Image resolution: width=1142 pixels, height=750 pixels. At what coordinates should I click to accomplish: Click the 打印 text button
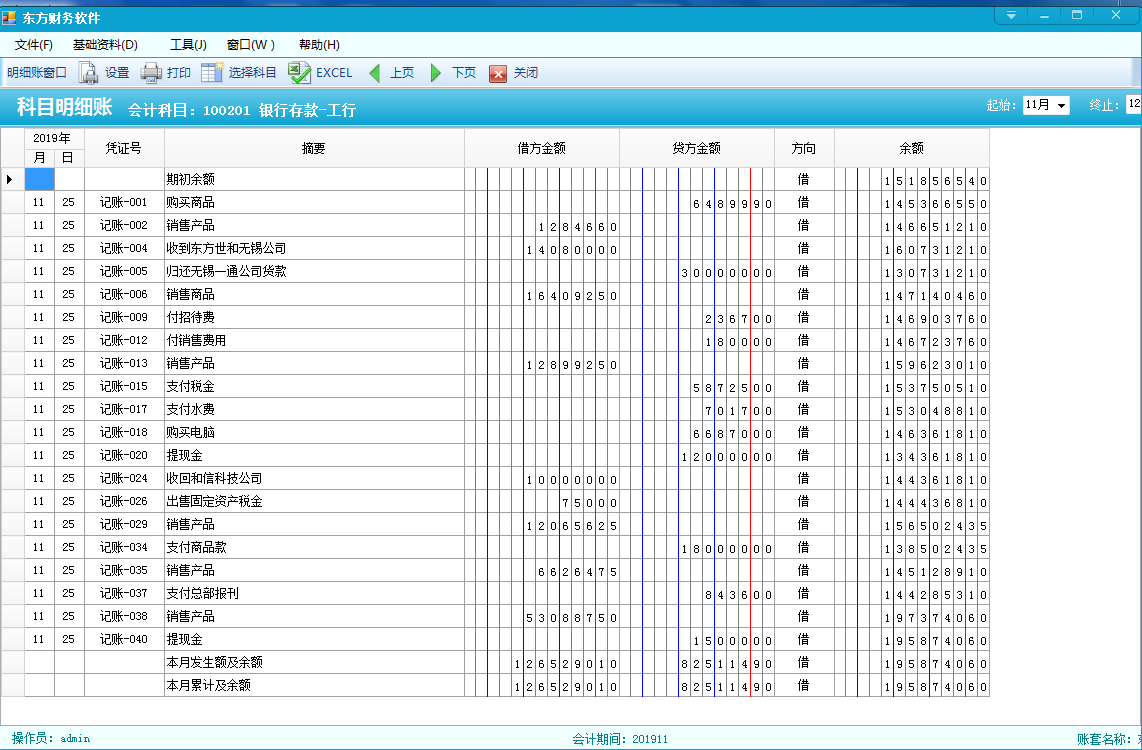coord(178,73)
